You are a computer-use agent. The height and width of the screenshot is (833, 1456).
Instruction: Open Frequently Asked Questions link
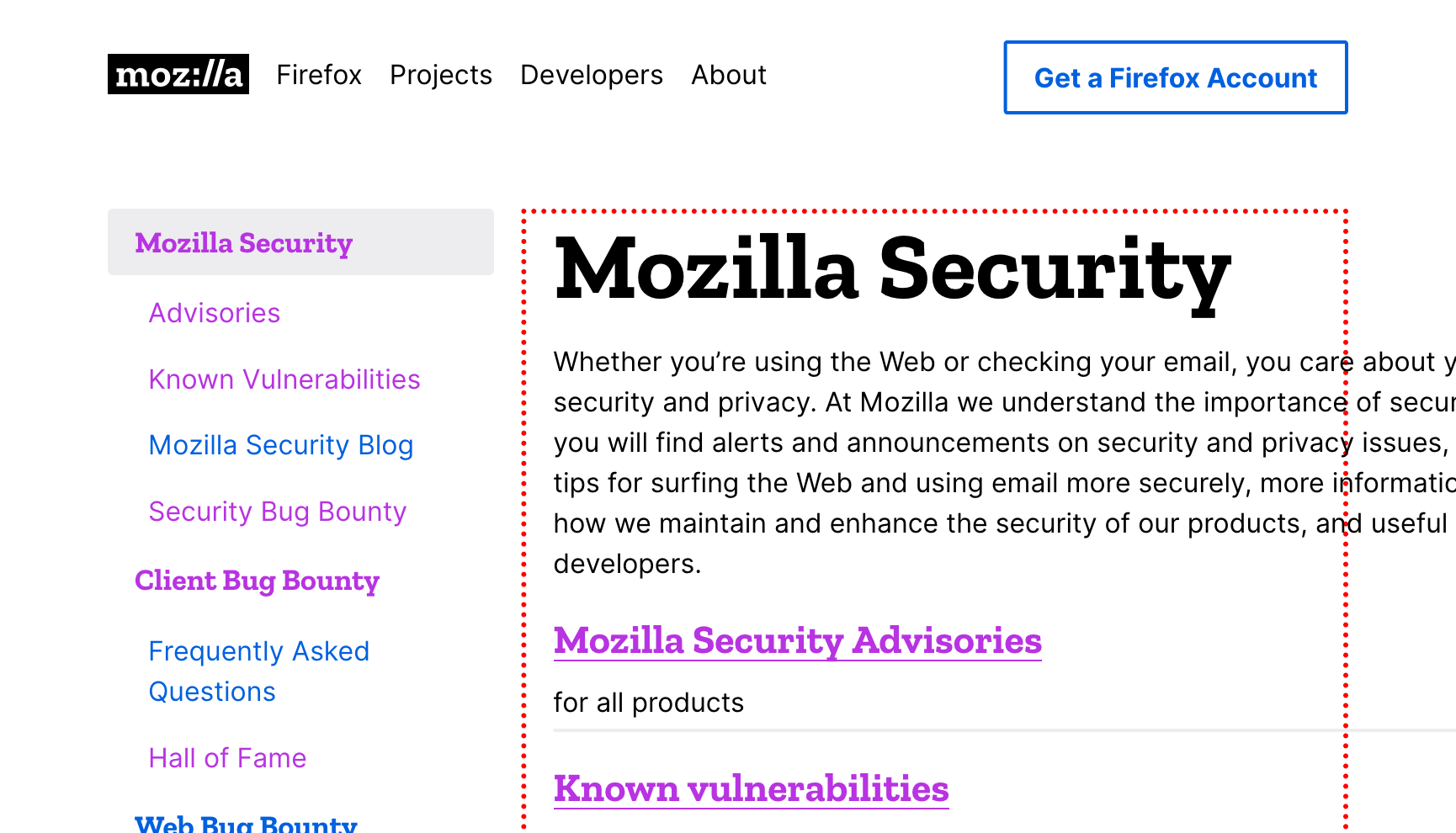click(258, 671)
